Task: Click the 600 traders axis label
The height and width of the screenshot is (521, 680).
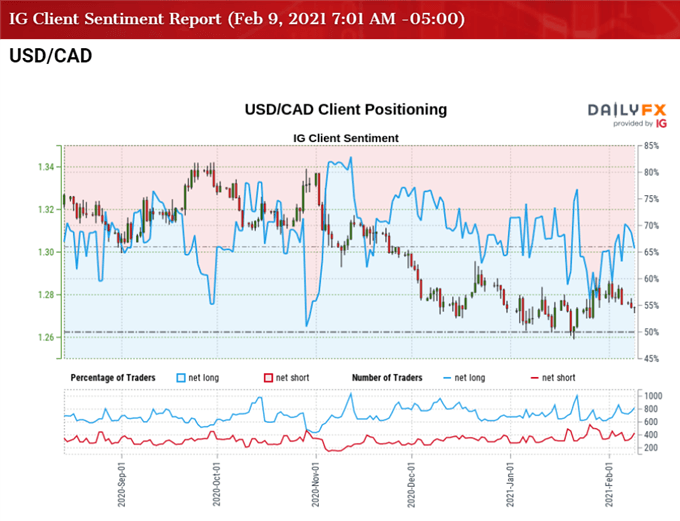Action: click(x=651, y=422)
